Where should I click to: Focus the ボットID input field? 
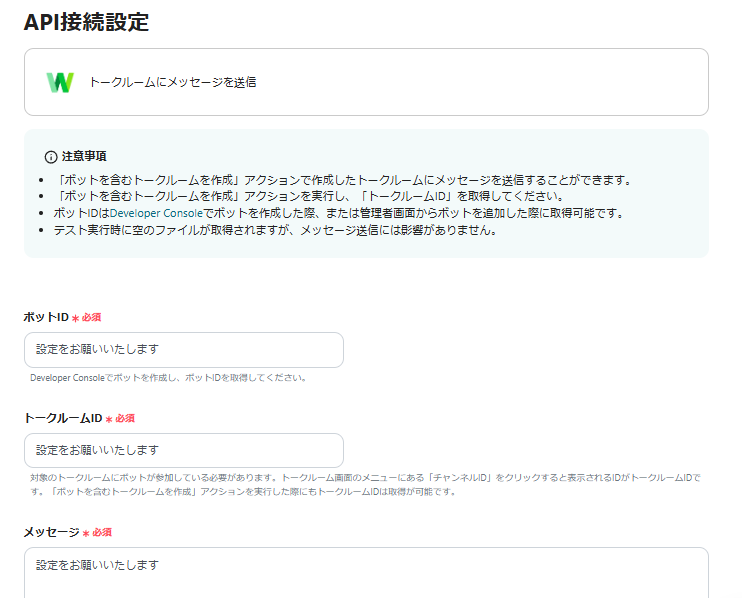184,350
